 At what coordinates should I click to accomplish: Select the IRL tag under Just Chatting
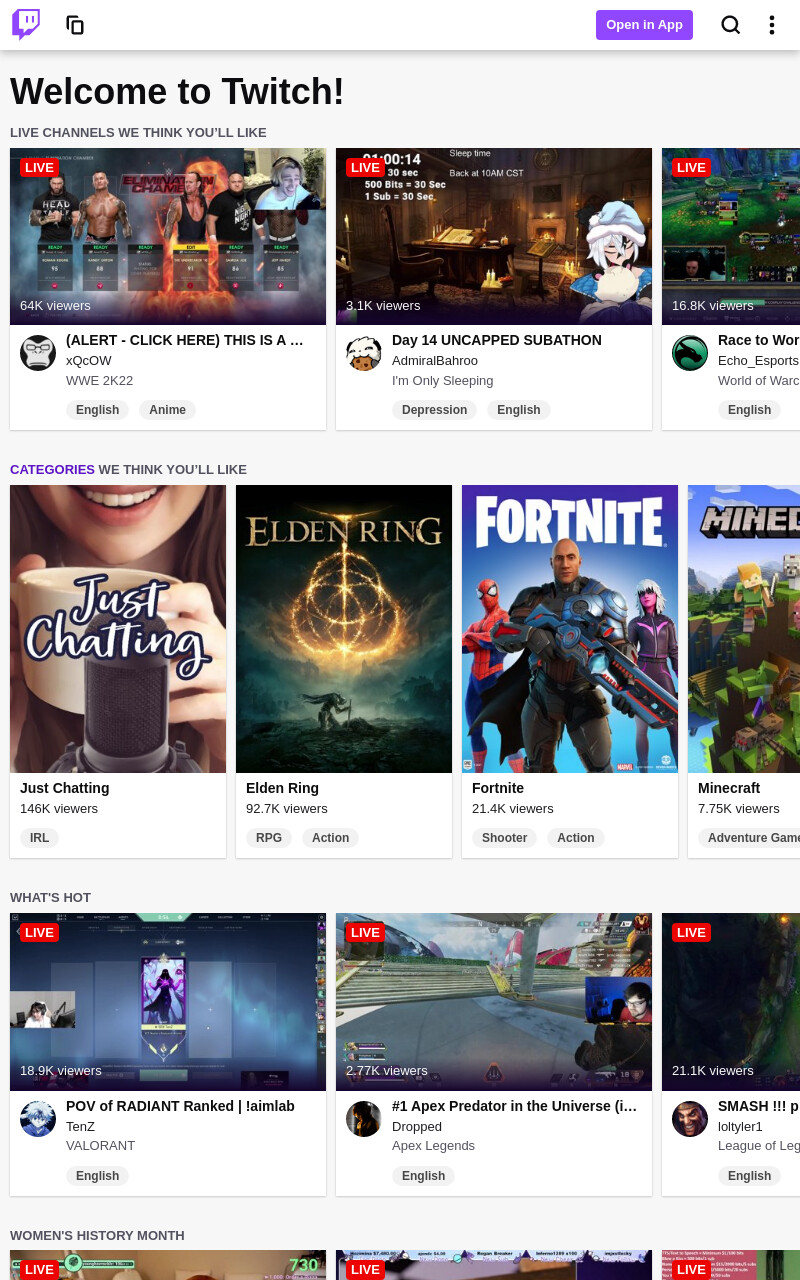[39, 838]
